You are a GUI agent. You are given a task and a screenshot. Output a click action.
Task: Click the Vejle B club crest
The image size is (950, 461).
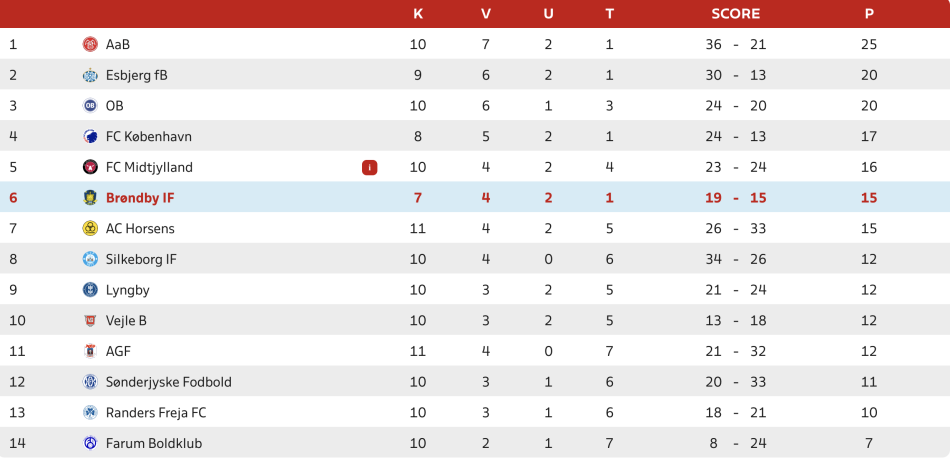click(90, 321)
